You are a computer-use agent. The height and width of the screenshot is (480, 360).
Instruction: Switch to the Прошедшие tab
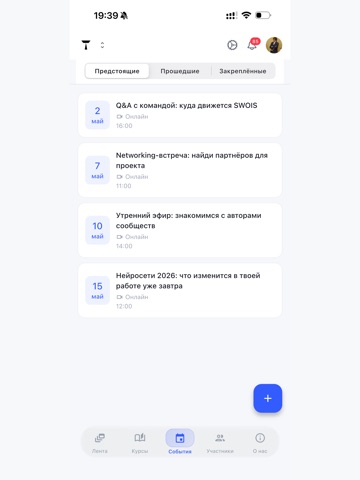(x=180, y=71)
